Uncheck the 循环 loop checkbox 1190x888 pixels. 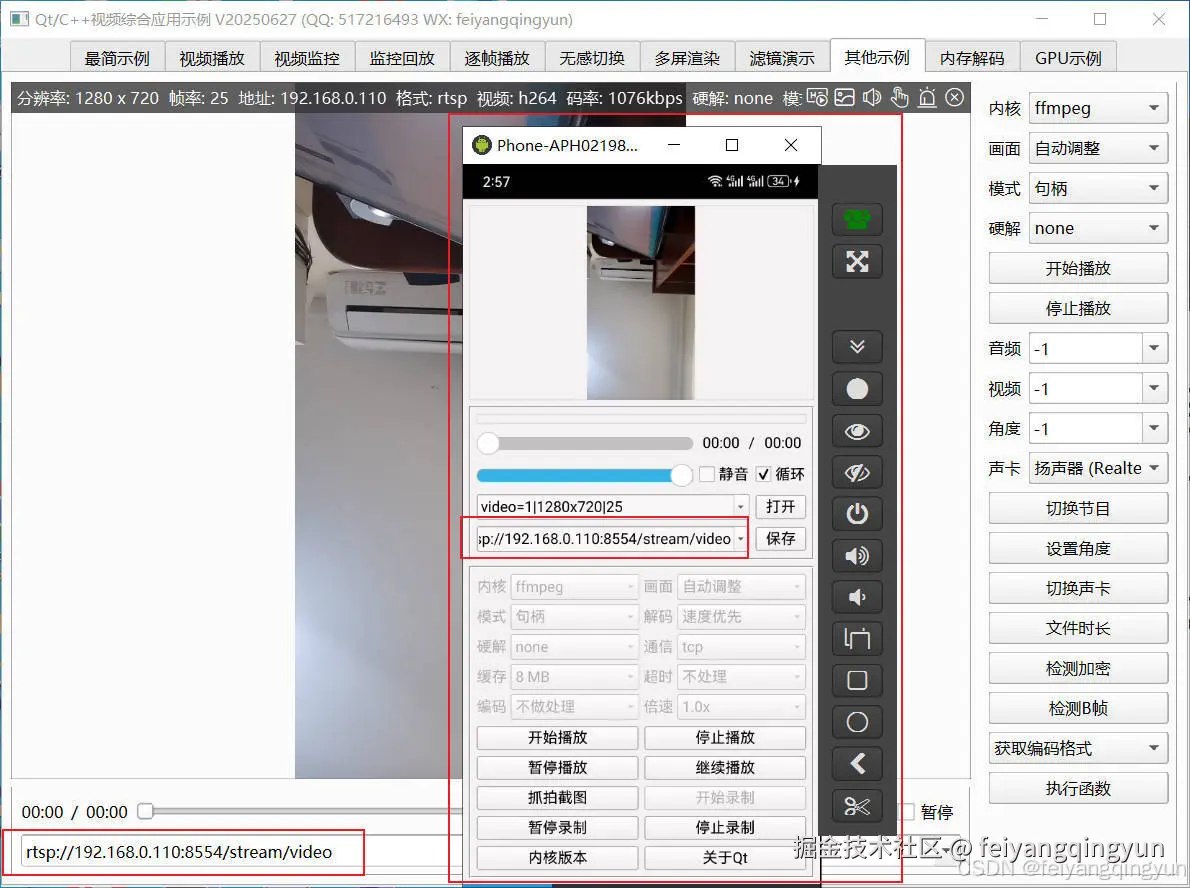point(765,475)
